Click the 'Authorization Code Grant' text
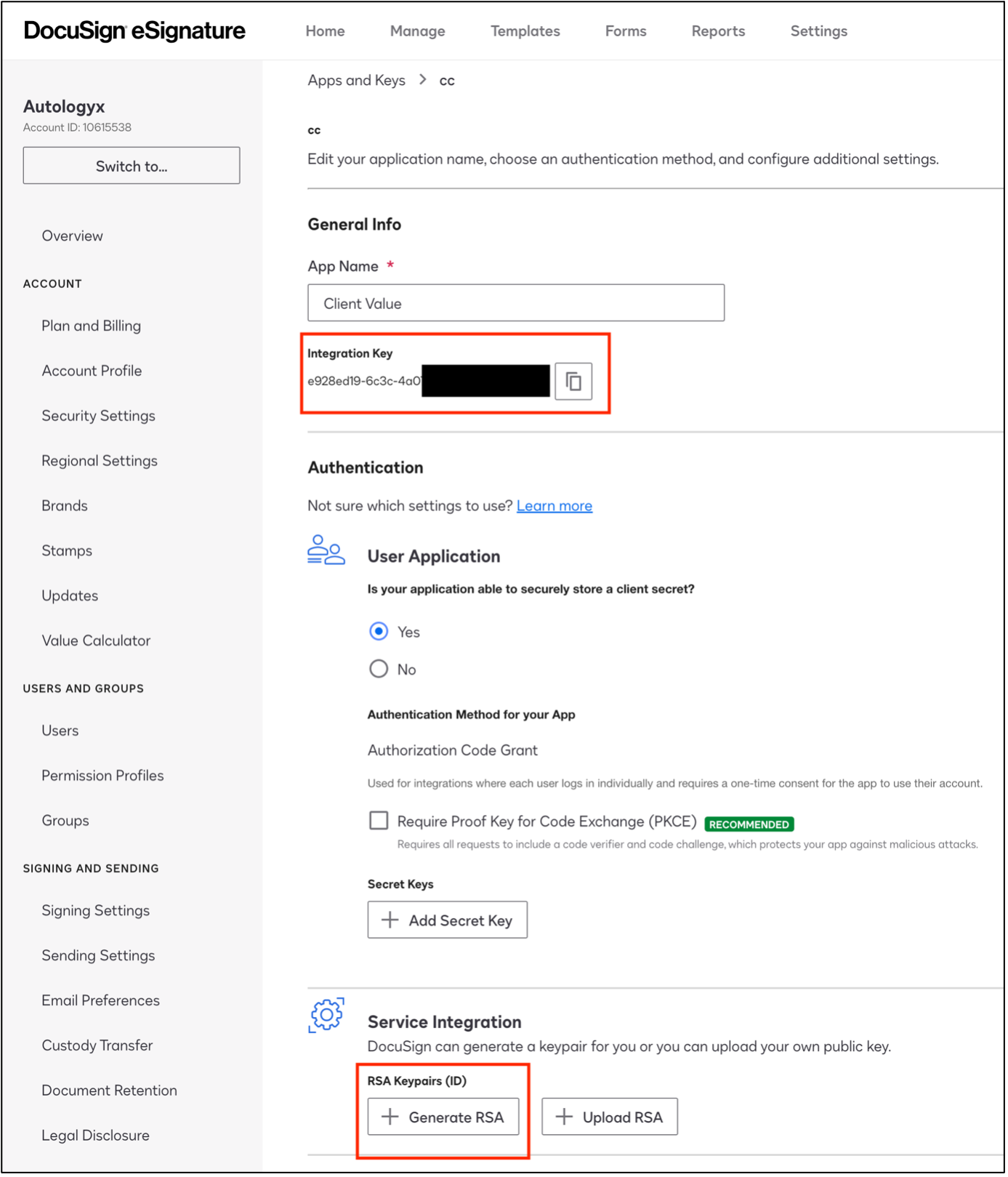Image resolution: width=1008 pixels, height=1177 pixels. coord(453,752)
